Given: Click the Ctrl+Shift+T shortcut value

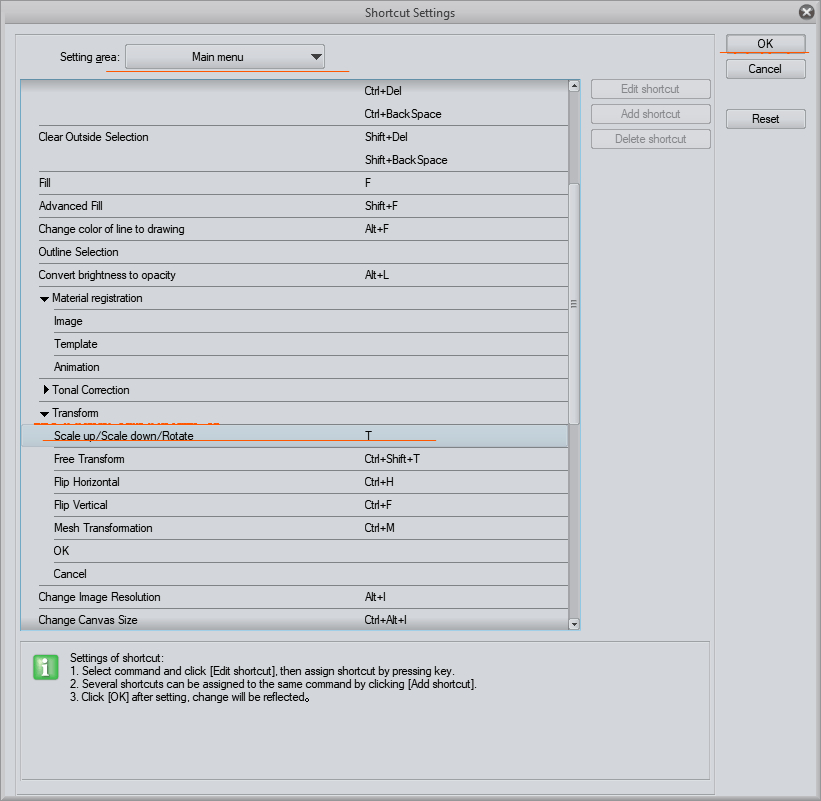Looking at the screenshot, I should click(392, 459).
